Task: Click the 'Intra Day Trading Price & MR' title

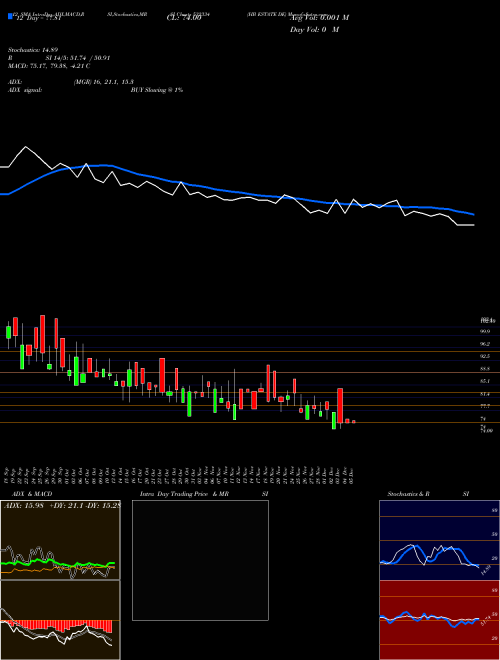Action: (184, 494)
